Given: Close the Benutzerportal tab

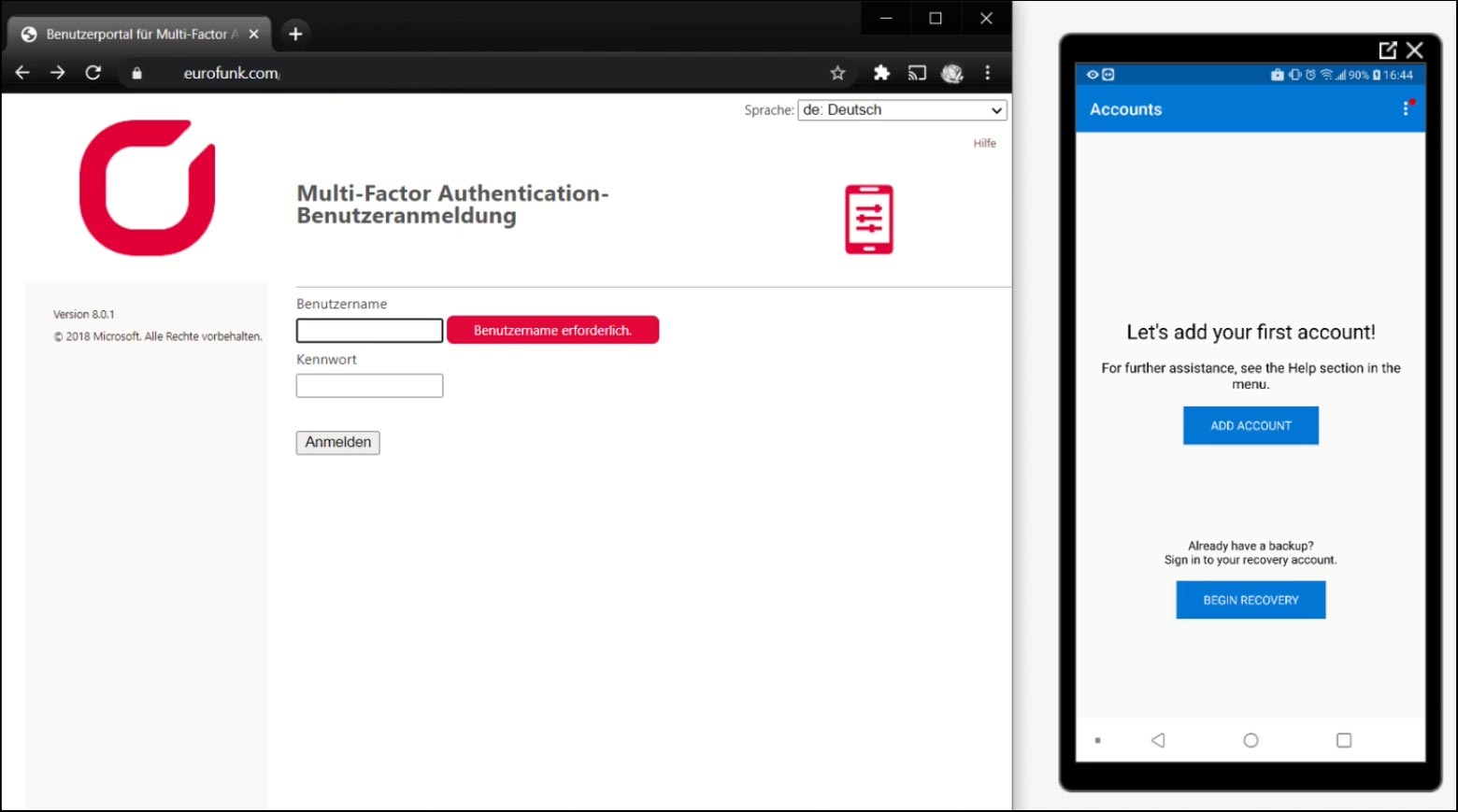Looking at the screenshot, I should coord(253,34).
